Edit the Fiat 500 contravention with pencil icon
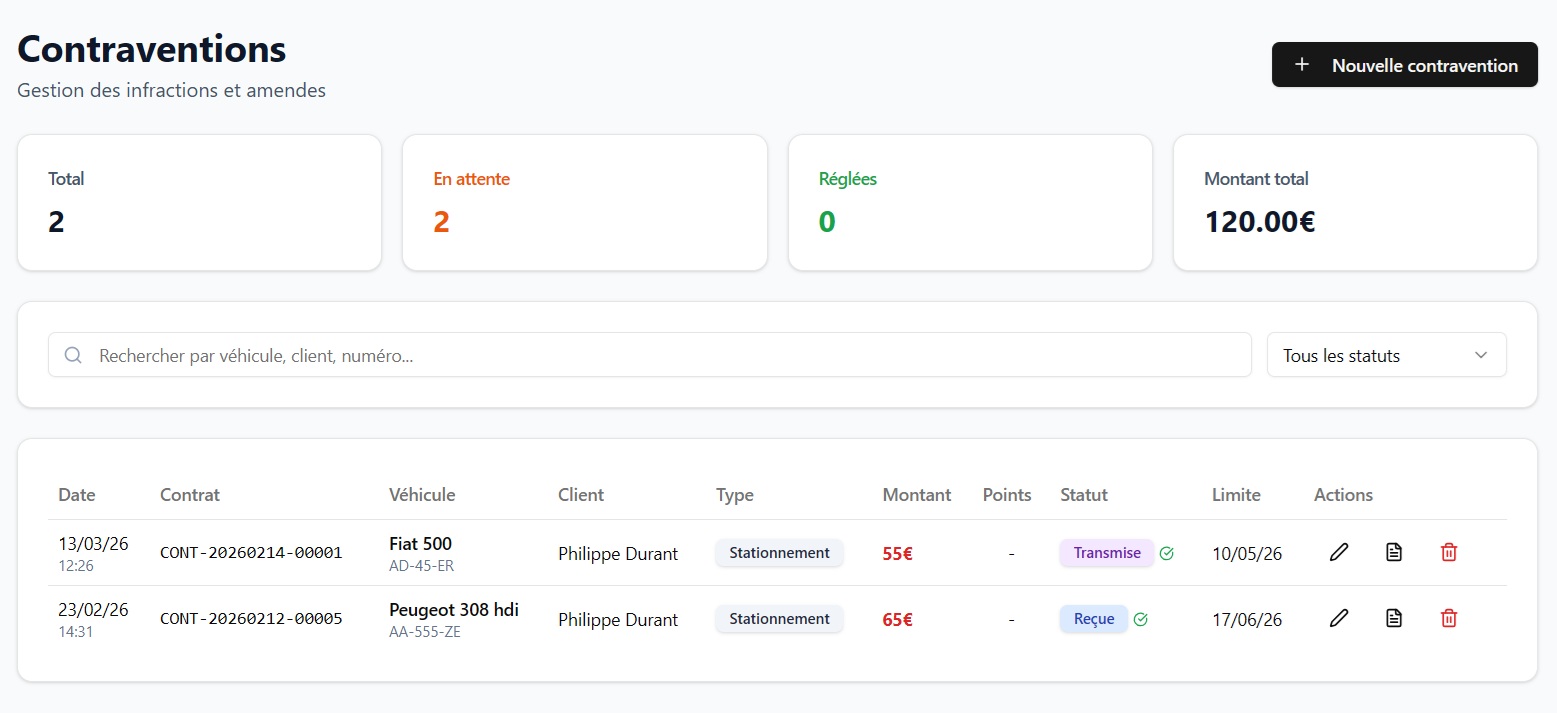Viewport: 1557px width, 713px height. click(x=1339, y=552)
